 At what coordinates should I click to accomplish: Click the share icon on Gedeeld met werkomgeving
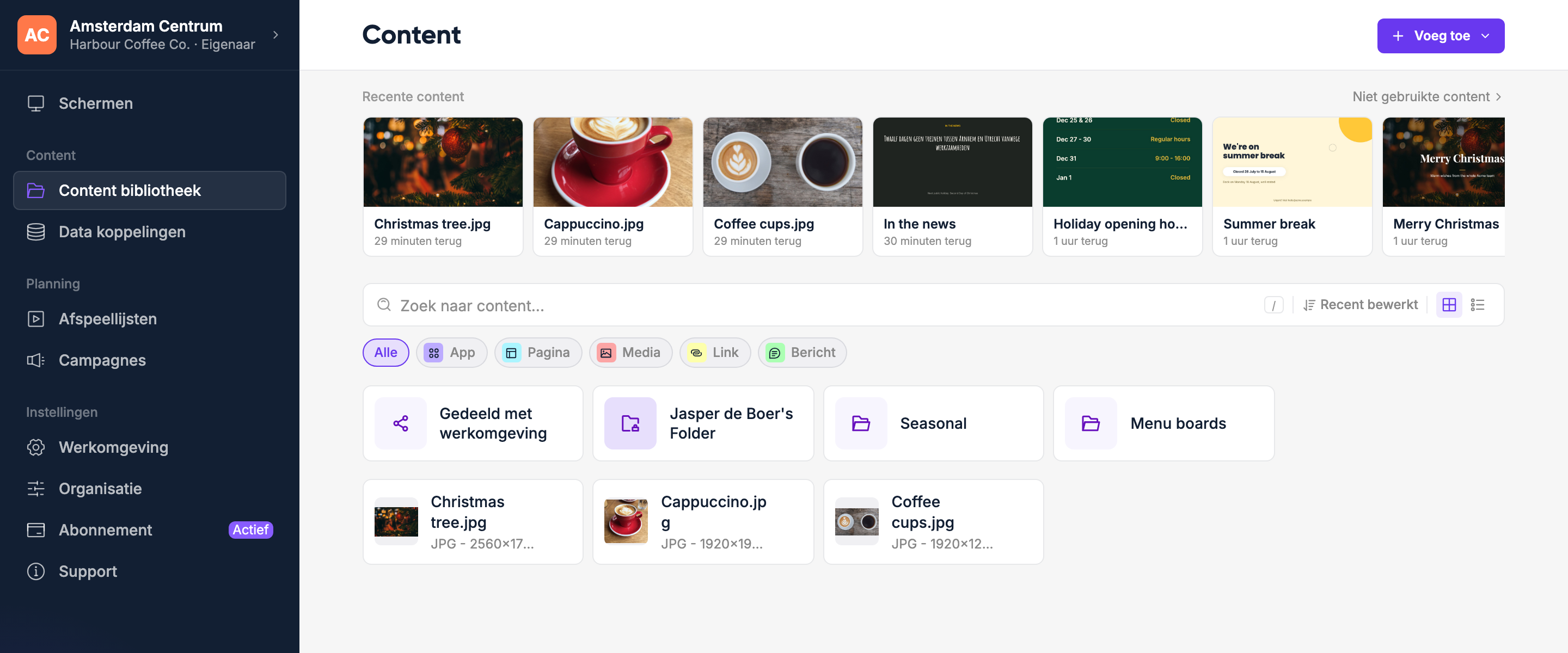click(x=401, y=423)
